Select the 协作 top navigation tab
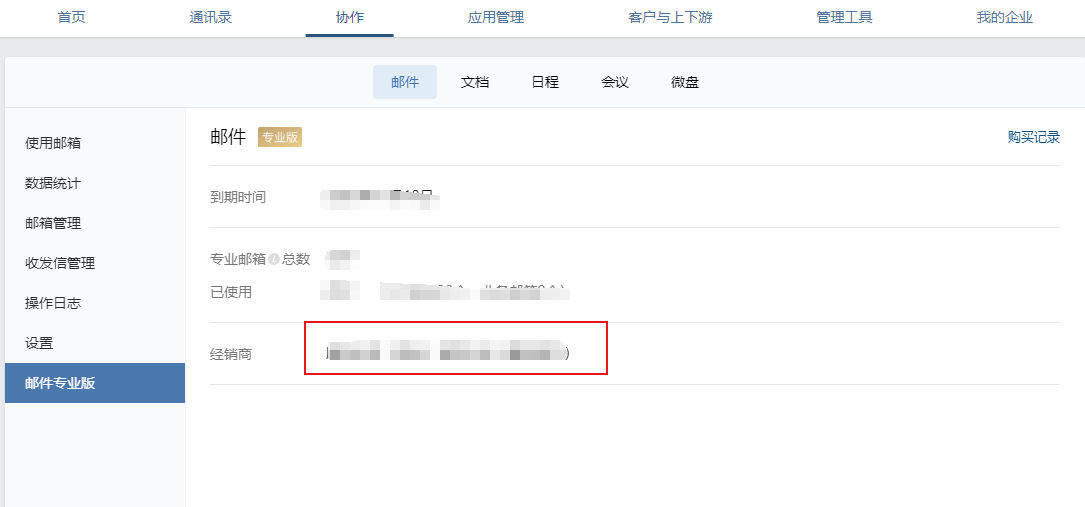The height and width of the screenshot is (507, 1085). pyautogui.click(x=349, y=17)
